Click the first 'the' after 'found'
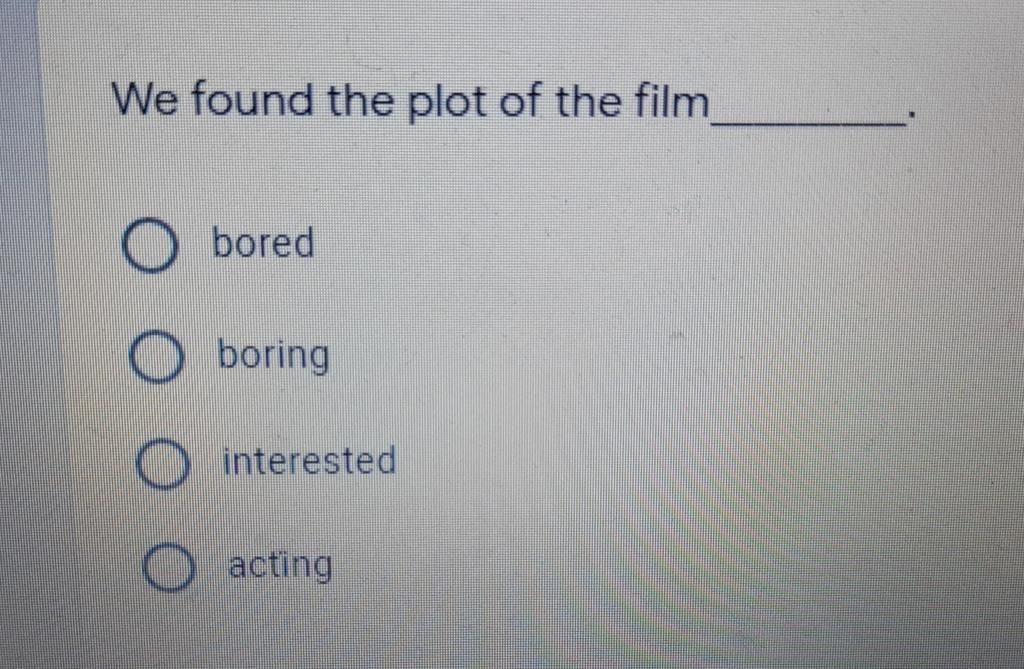The image size is (1024, 669). [360, 101]
